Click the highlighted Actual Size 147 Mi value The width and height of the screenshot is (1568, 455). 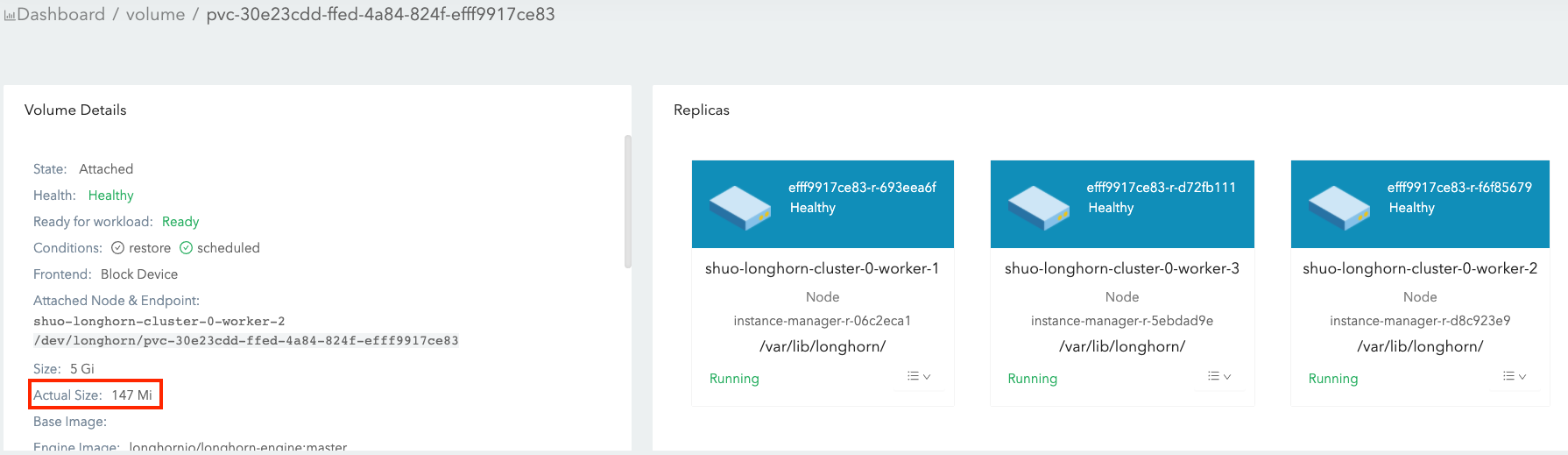pyautogui.click(x=131, y=395)
